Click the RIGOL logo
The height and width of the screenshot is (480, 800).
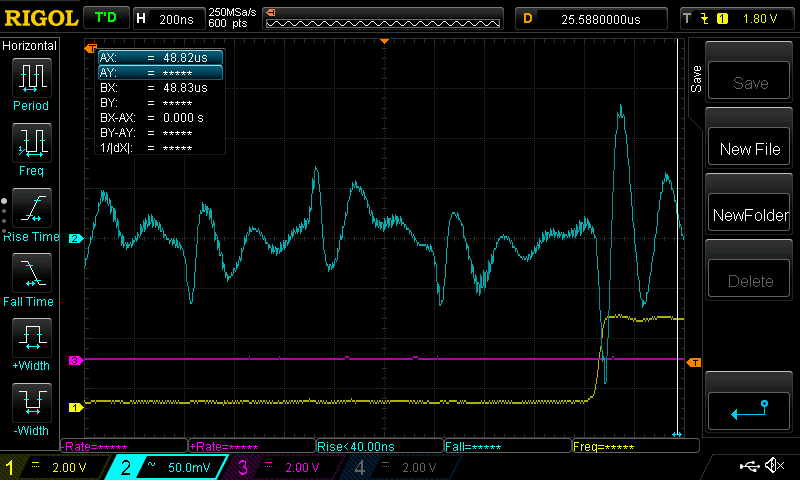click(41, 18)
